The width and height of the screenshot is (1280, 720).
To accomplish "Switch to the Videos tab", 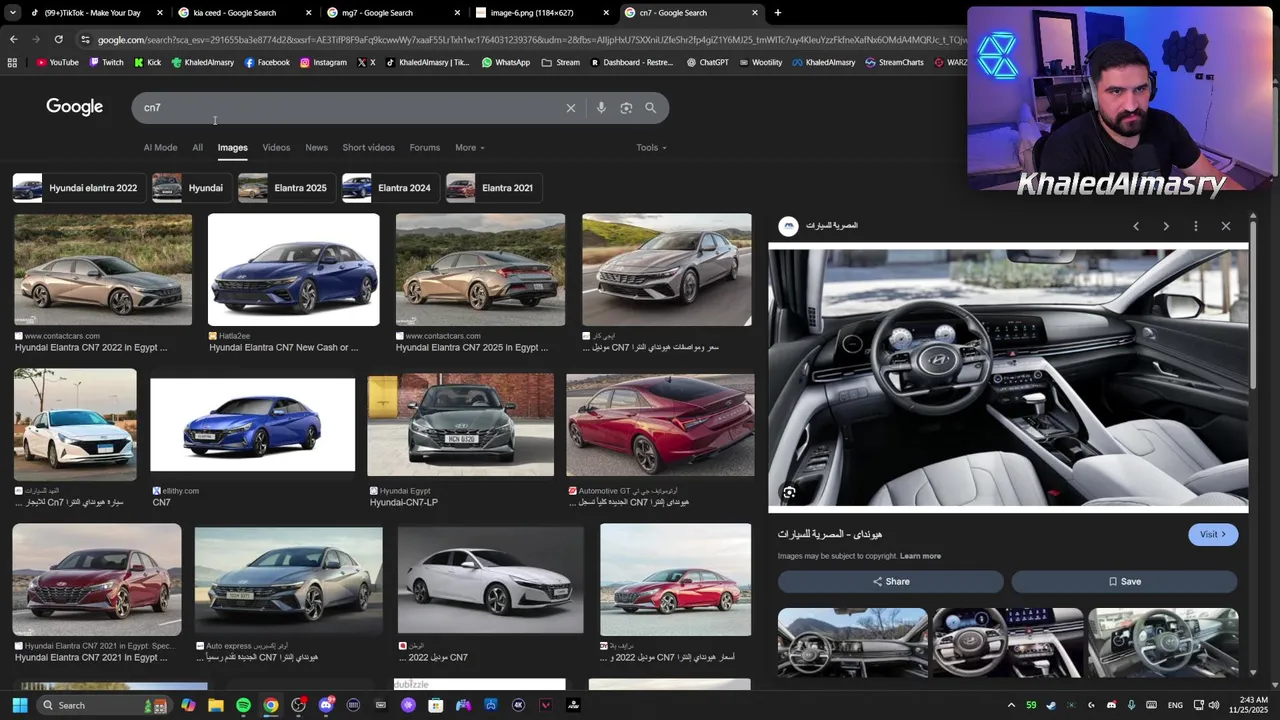I will (276, 148).
